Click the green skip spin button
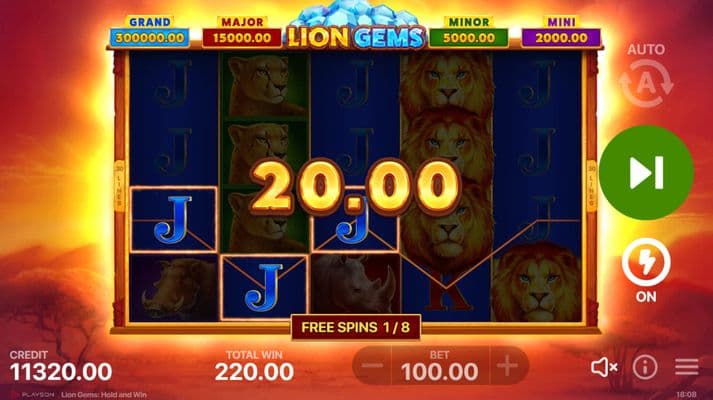Viewport: 713px width, 400px height. (x=646, y=173)
